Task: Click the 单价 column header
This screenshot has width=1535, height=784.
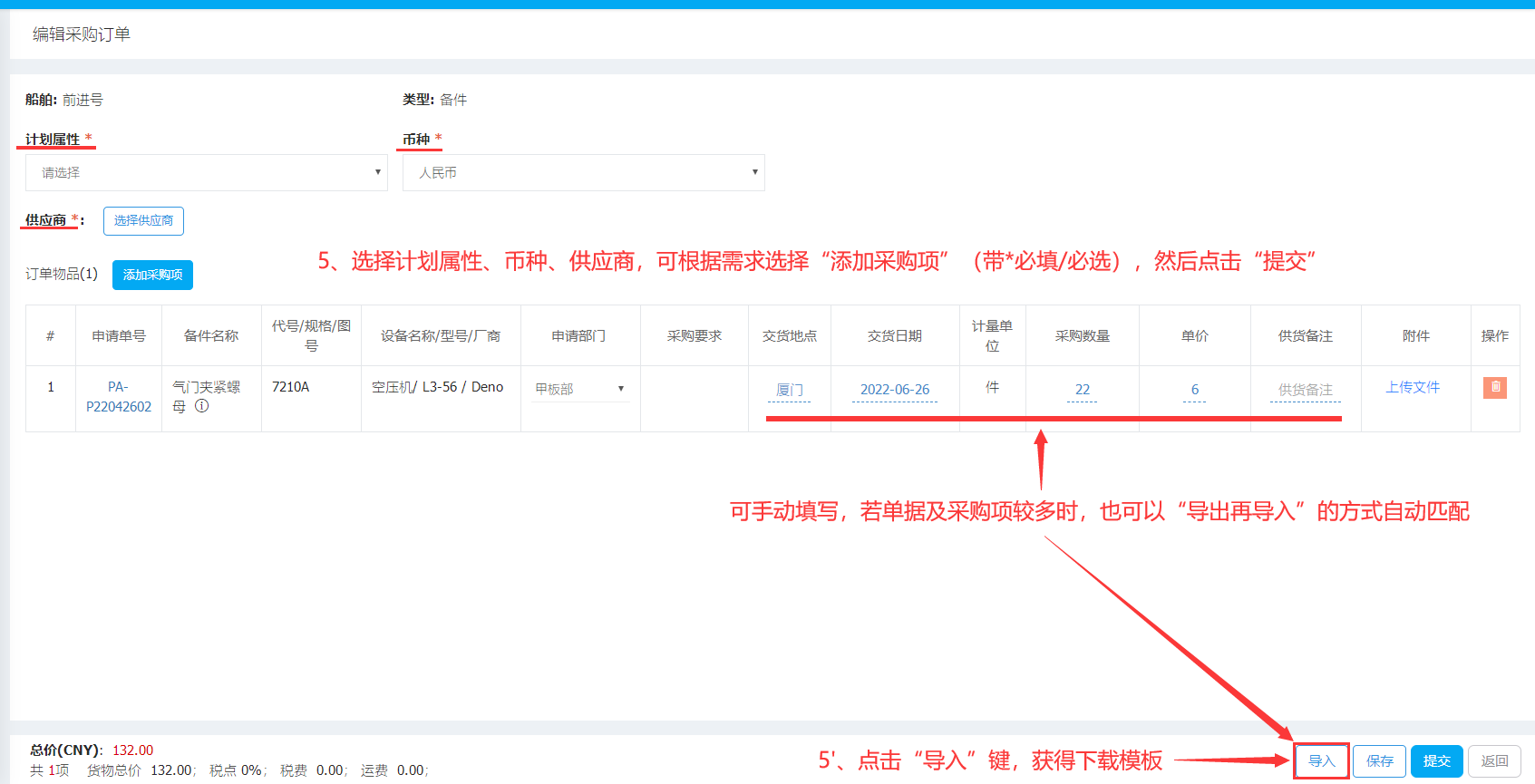Action: click(1195, 335)
